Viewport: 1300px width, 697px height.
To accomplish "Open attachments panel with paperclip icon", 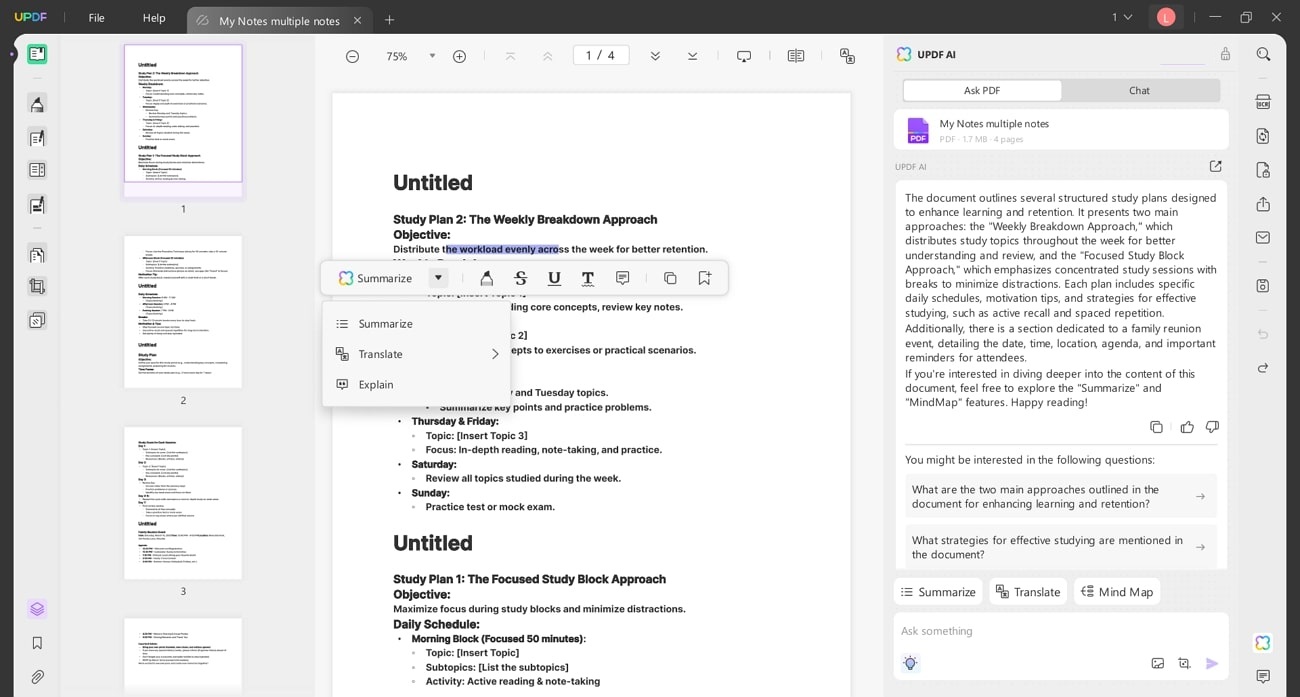I will [x=37, y=677].
